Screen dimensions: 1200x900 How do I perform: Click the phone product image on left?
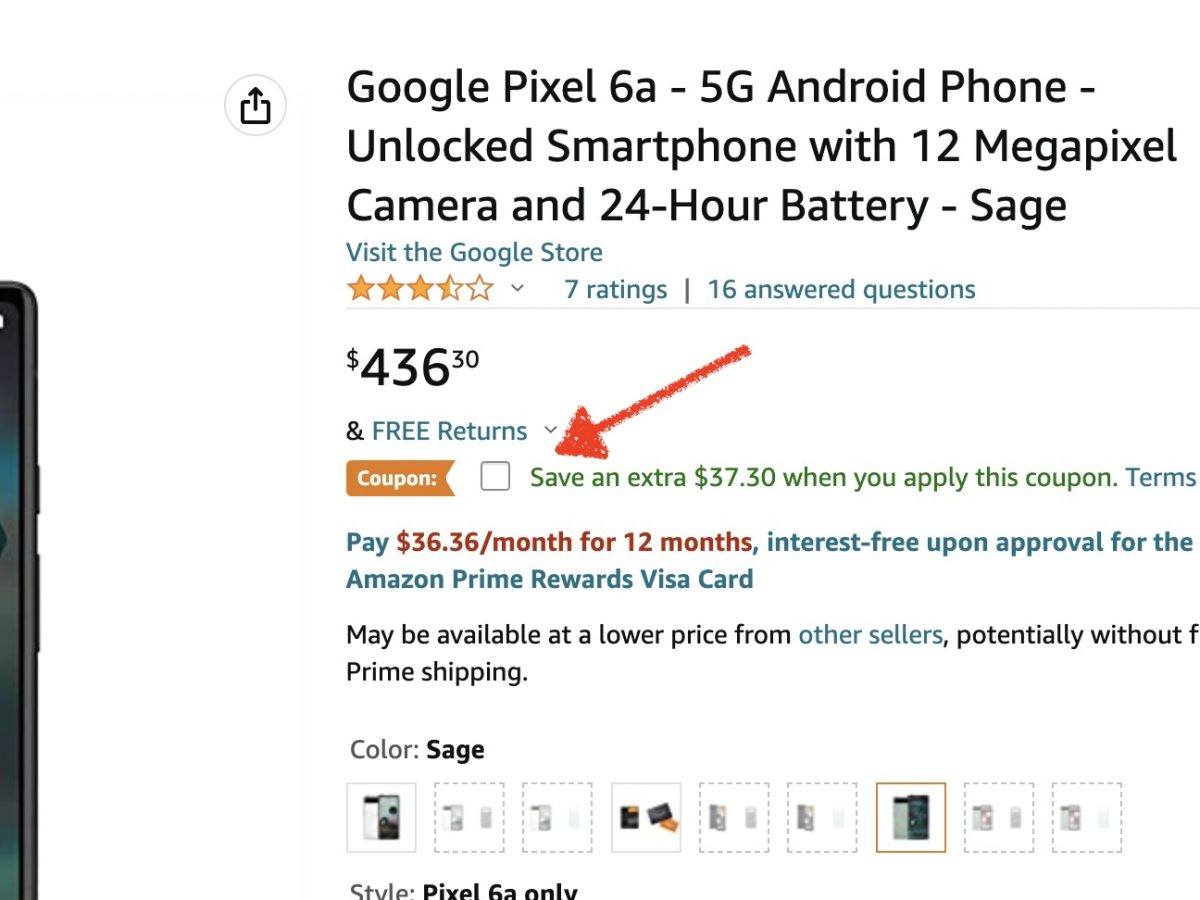(x=18, y=600)
